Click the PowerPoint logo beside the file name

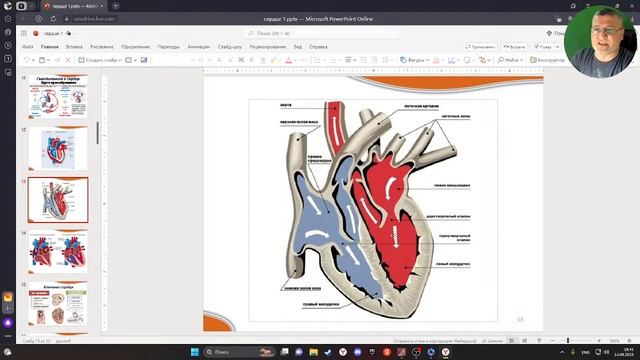pyautogui.click(x=36, y=33)
